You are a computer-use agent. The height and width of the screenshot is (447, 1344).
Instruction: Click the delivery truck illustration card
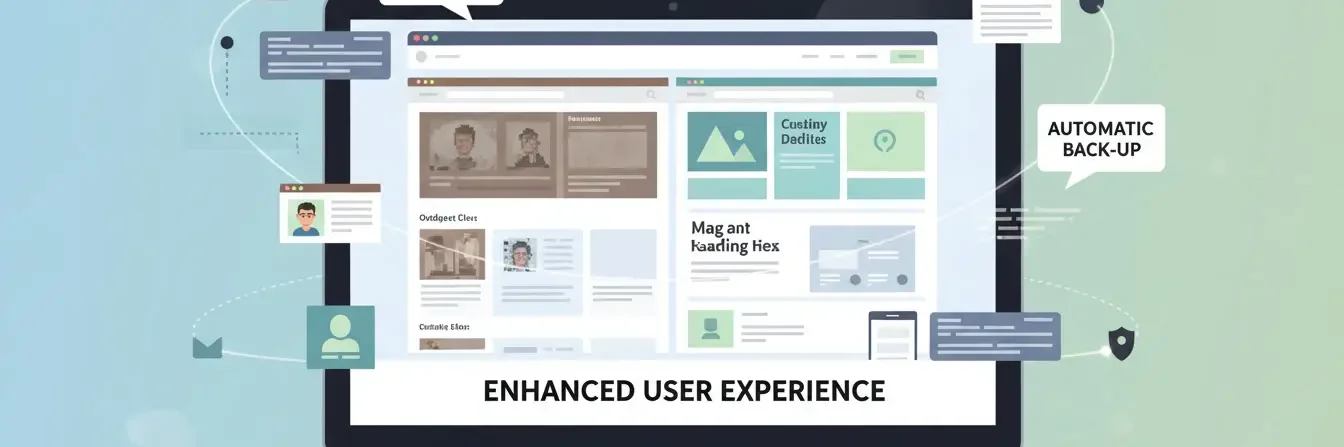[x=862, y=258]
